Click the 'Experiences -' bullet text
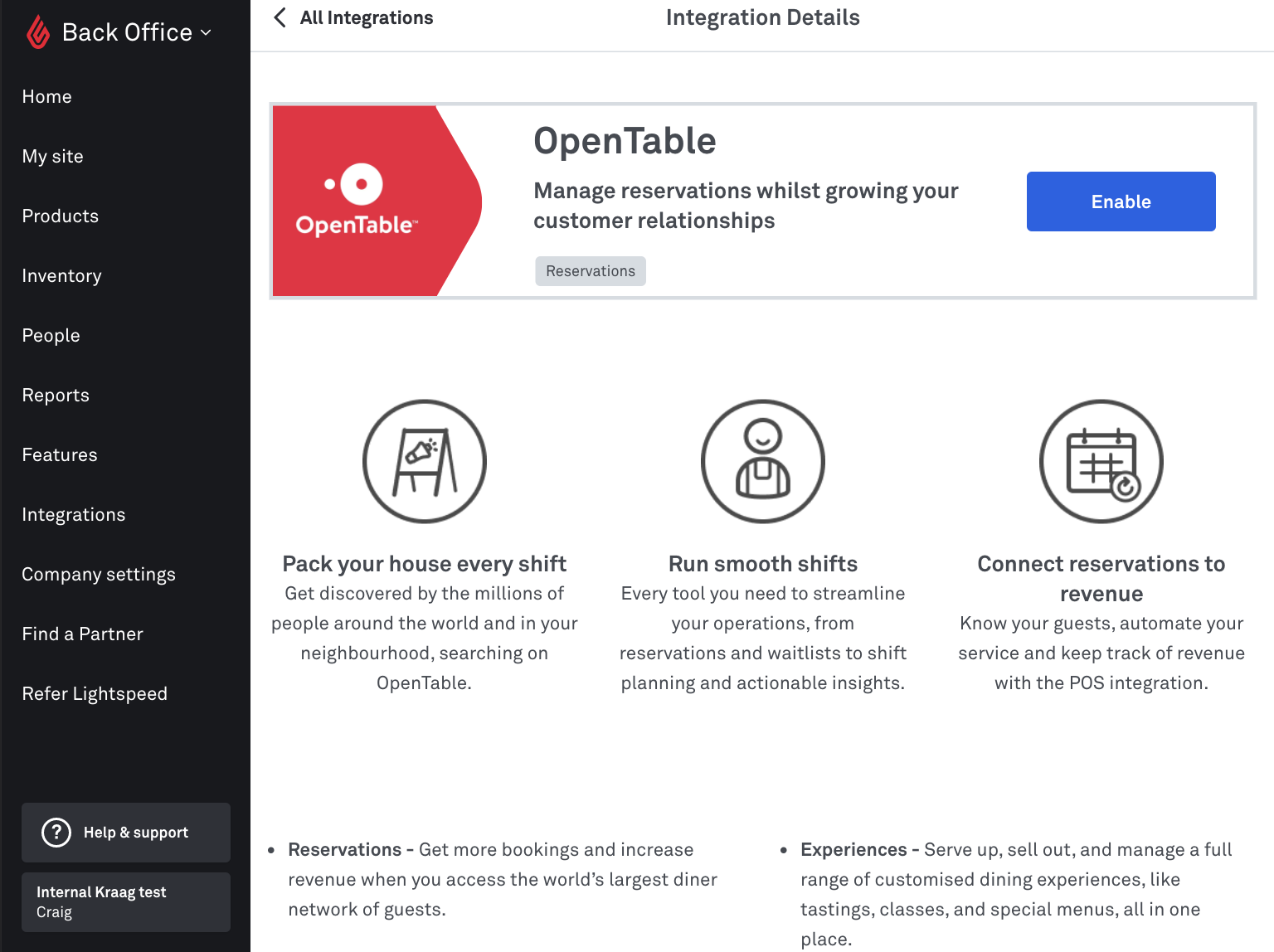 860,850
